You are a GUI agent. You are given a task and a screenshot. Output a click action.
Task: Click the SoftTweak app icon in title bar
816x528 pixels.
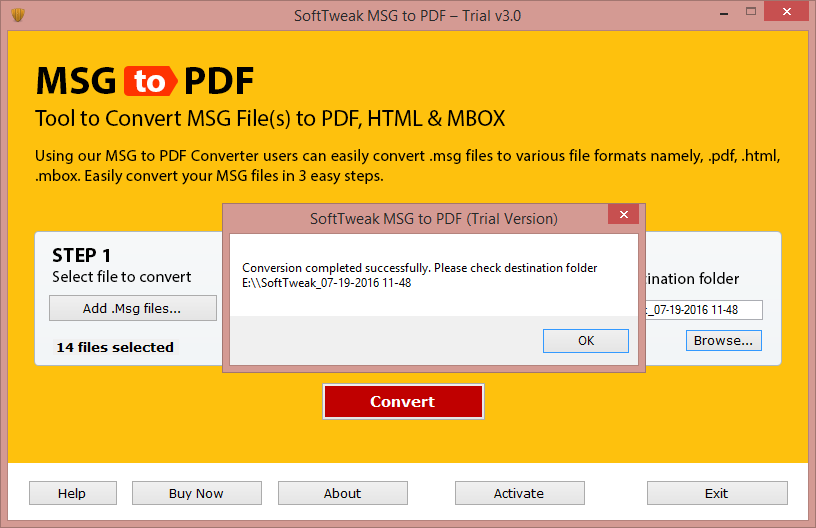click(18, 15)
